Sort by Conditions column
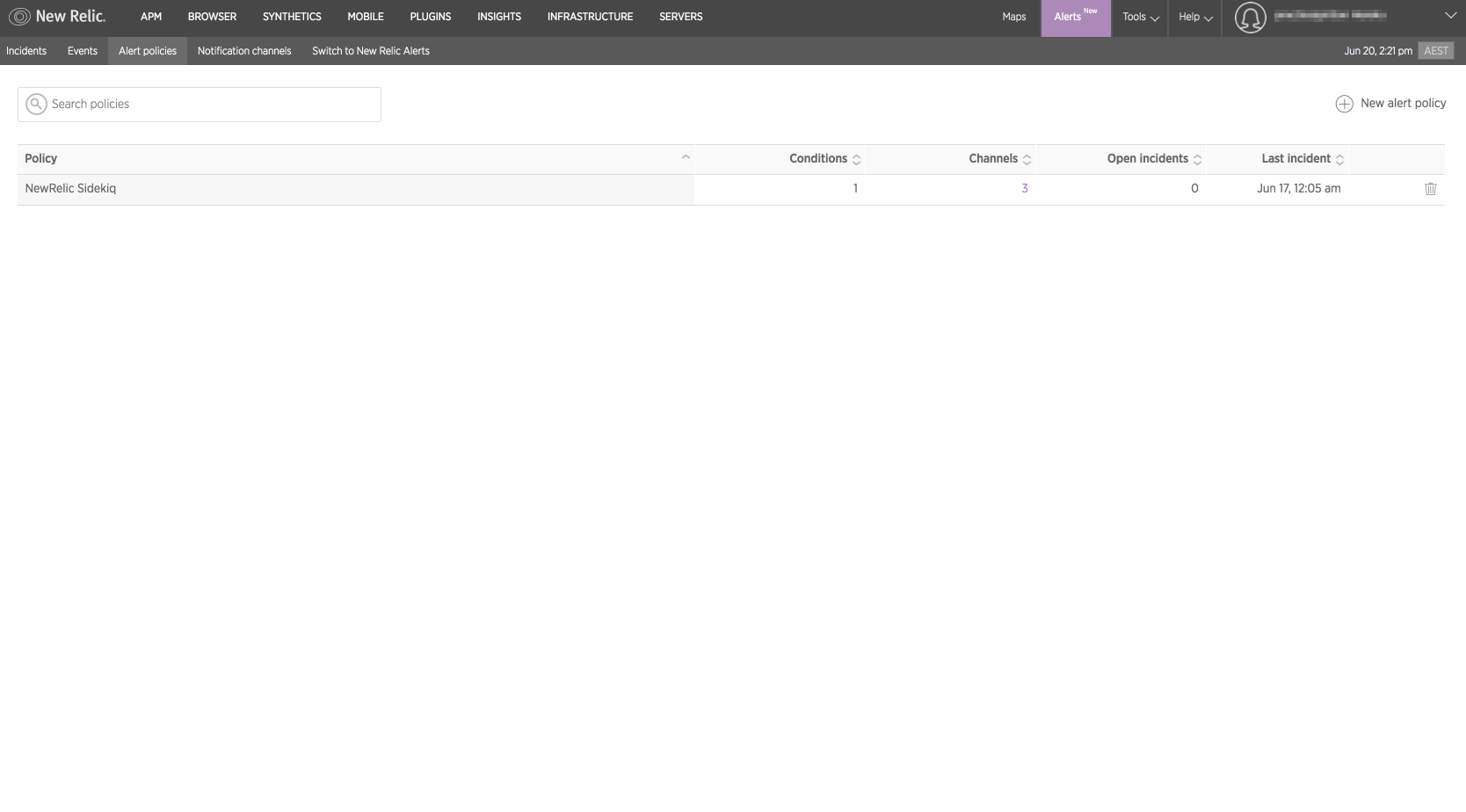 [824, 159]
